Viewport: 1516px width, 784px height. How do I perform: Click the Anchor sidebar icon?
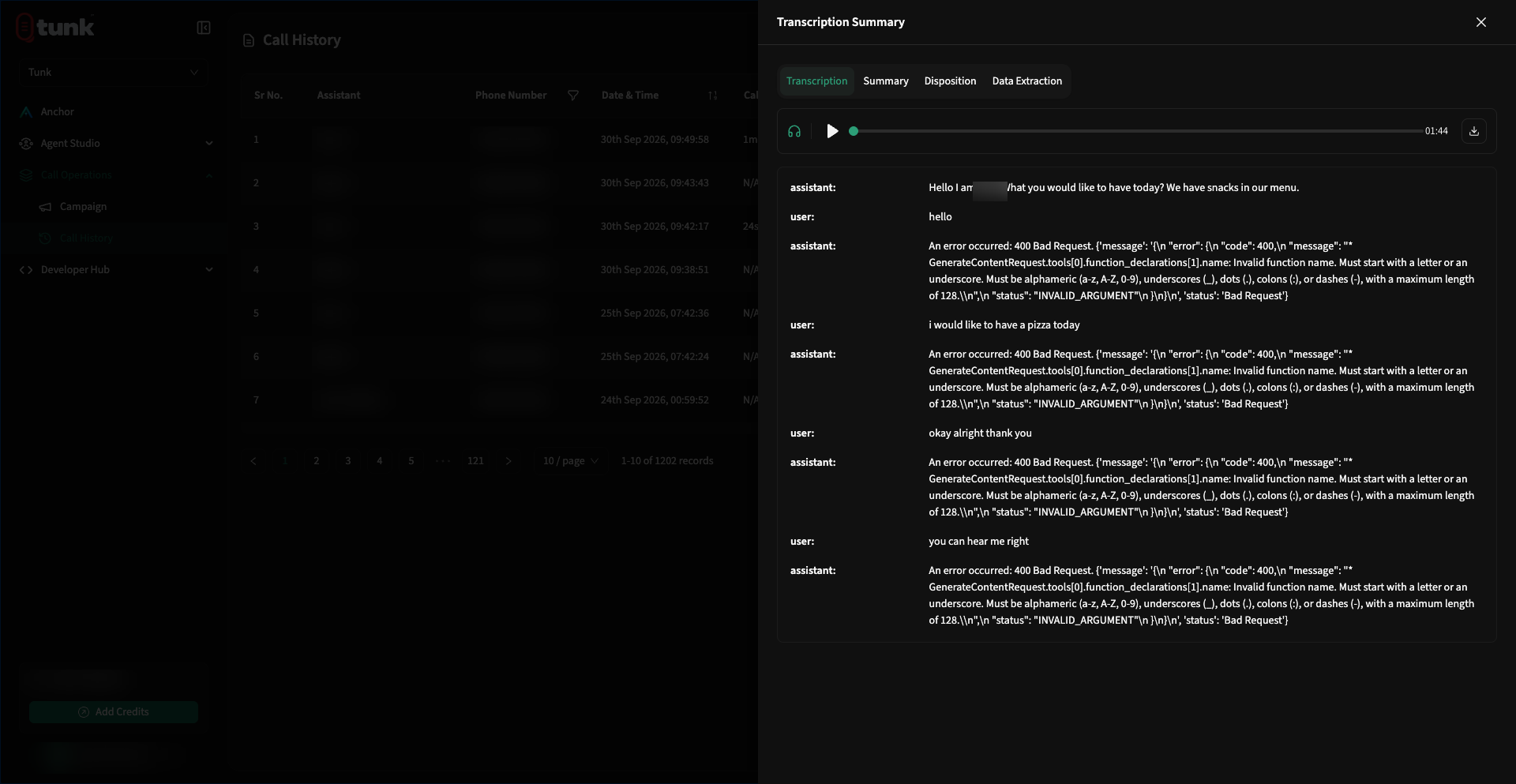click(26, 112)
